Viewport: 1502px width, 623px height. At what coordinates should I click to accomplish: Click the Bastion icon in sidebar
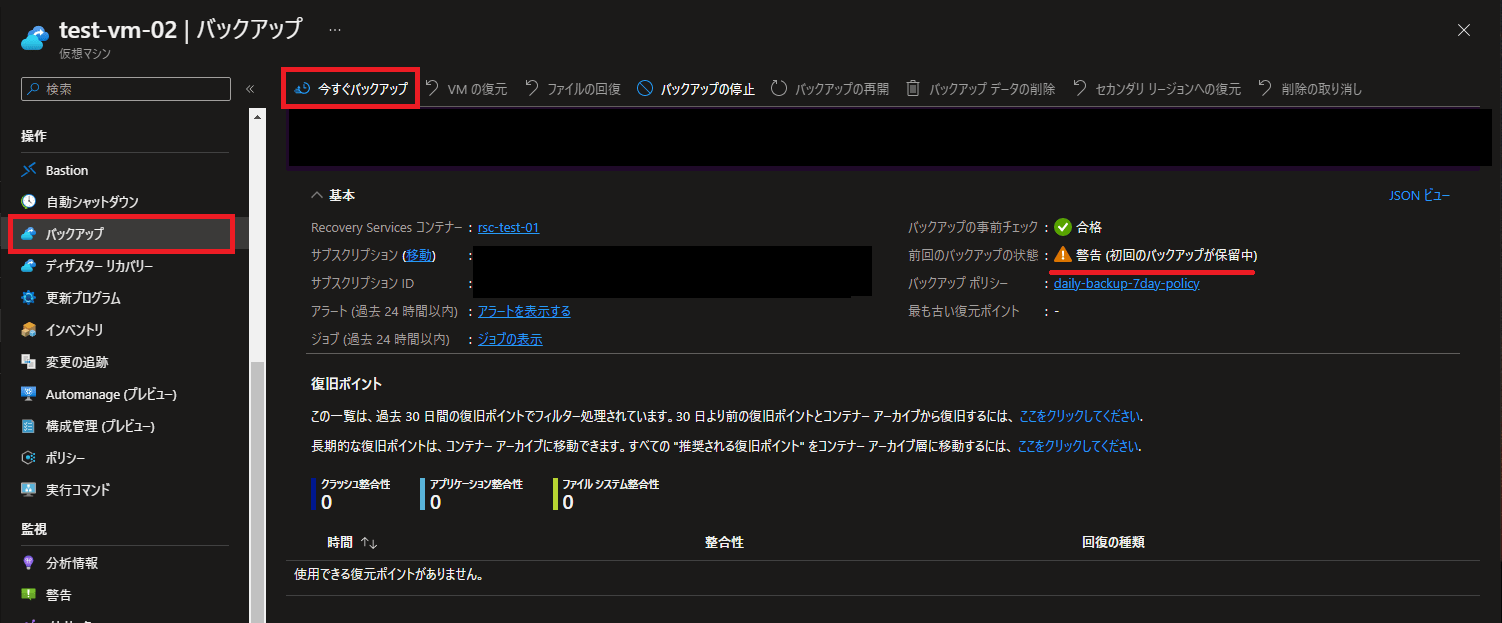coord(29,170)
